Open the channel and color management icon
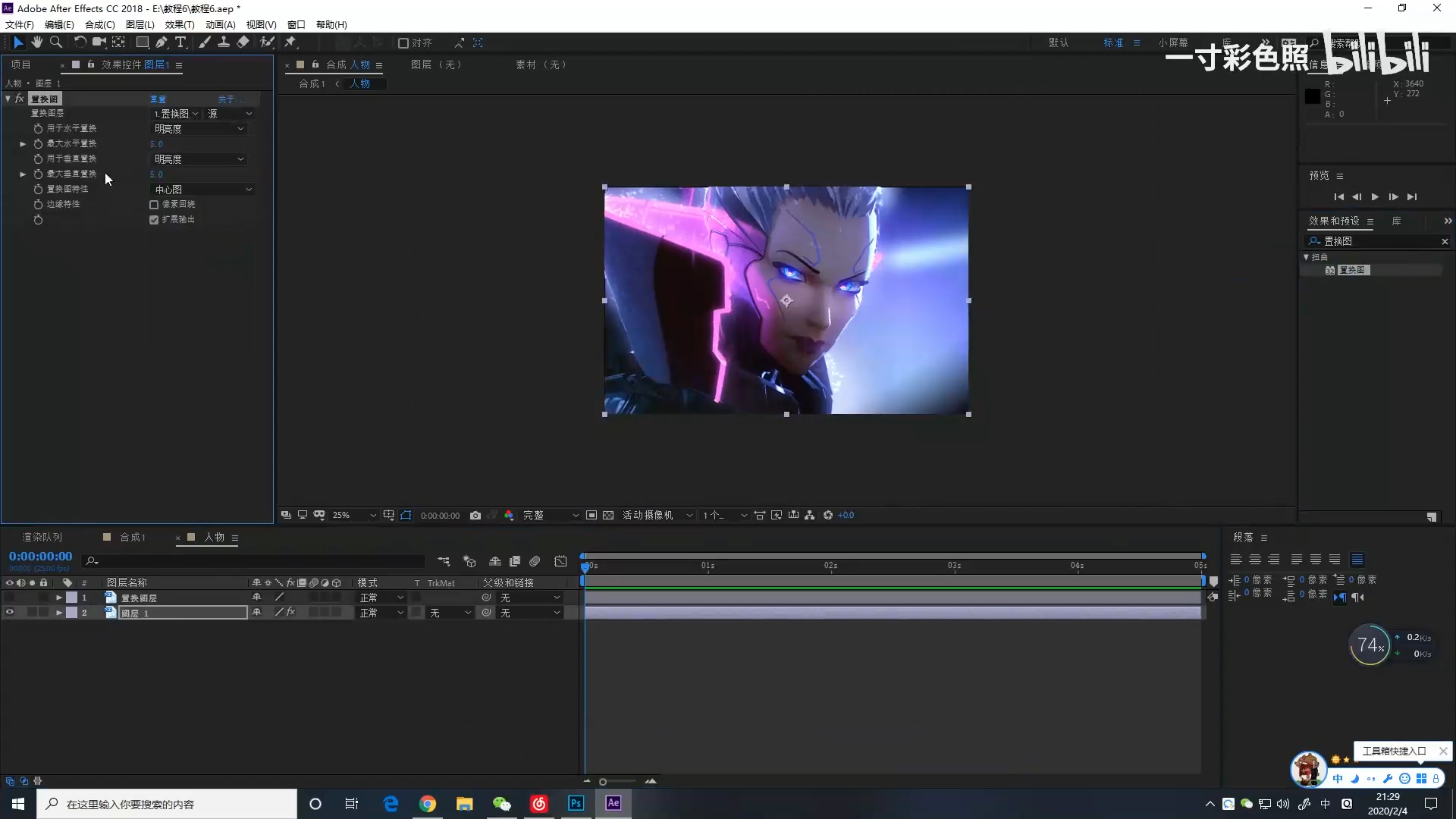Viewport: 1456px width, 819px height. point(509,515)
